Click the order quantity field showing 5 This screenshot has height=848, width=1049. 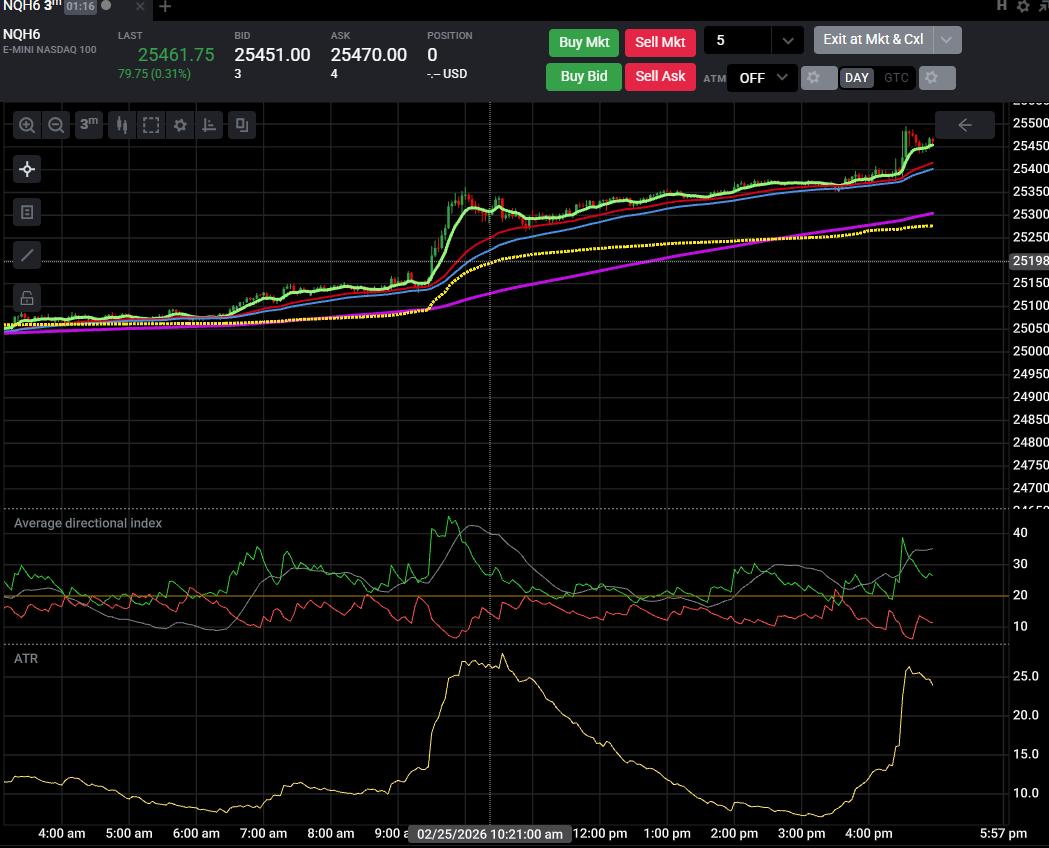(737, 41)
